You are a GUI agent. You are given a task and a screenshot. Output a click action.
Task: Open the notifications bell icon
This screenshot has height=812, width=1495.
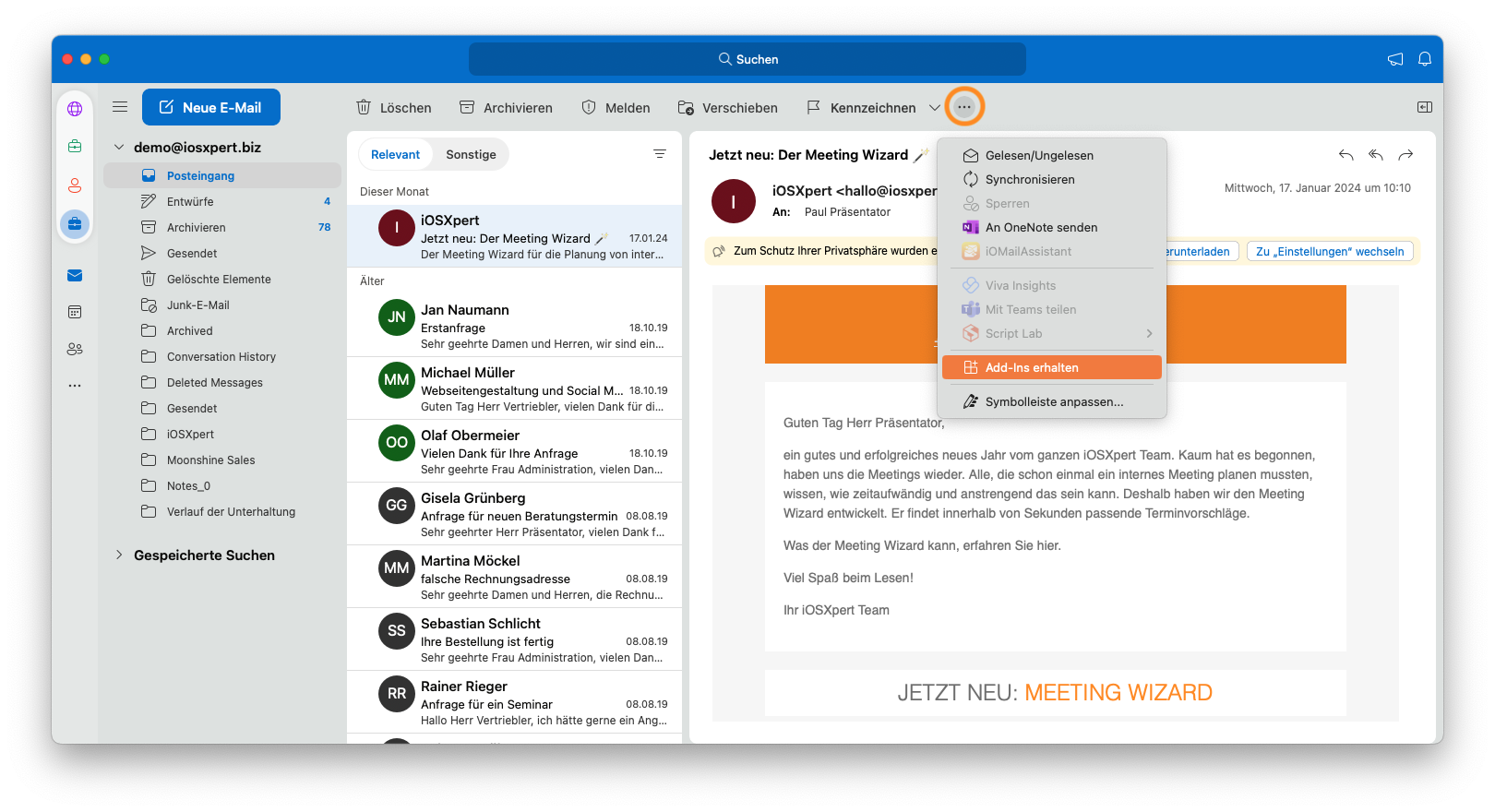(x=1425, y=59)
